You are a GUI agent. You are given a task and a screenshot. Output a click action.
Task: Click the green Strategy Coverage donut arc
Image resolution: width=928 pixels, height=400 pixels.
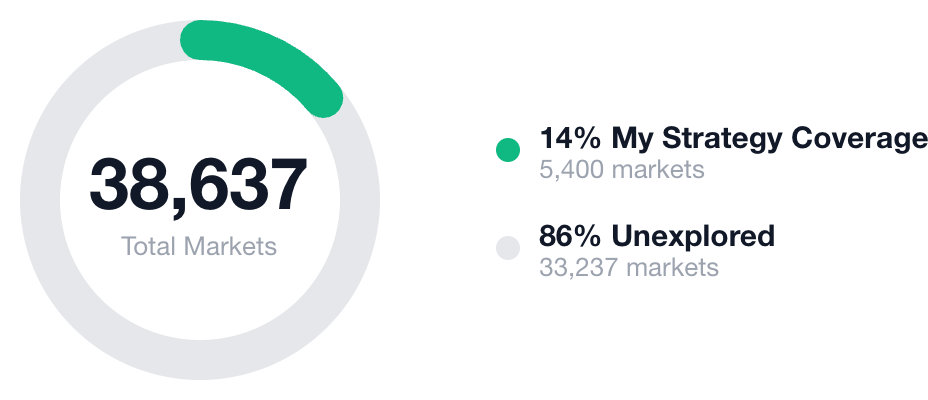coord(268,53)
